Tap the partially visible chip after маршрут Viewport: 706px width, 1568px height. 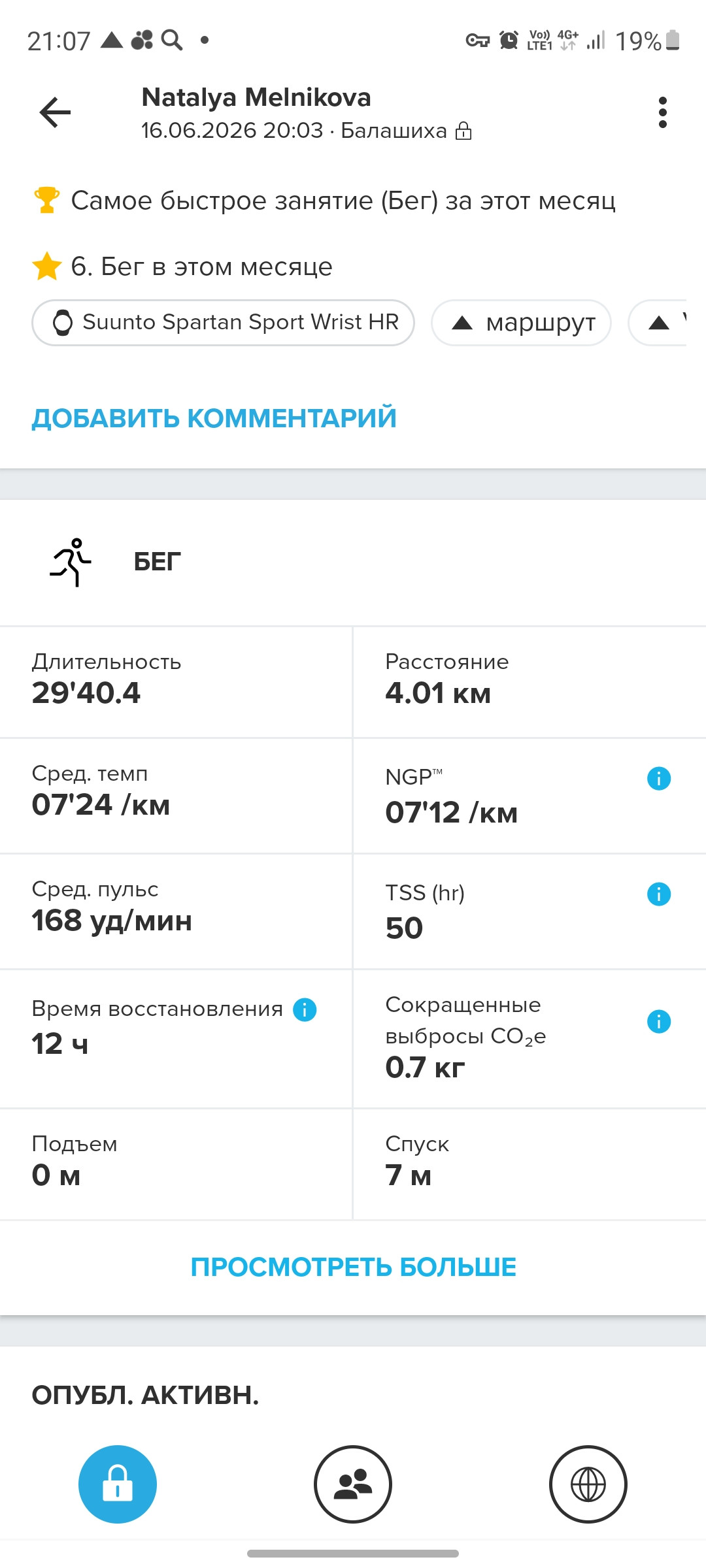657,323
